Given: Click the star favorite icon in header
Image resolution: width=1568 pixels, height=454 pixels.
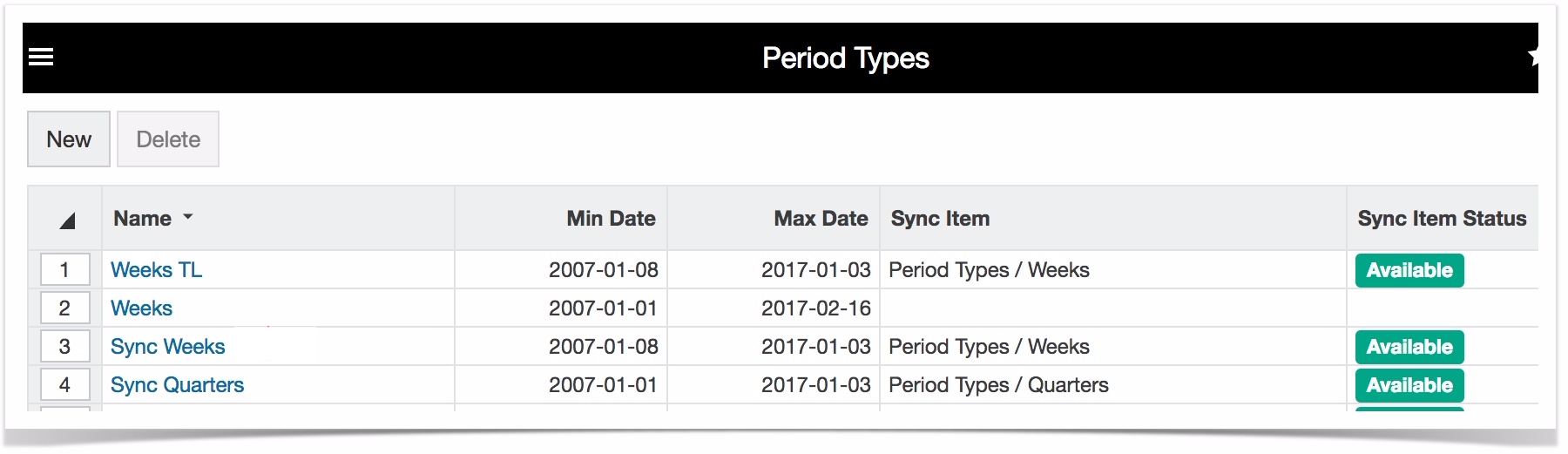Looking at the screenshot, I should (1533, 58).
